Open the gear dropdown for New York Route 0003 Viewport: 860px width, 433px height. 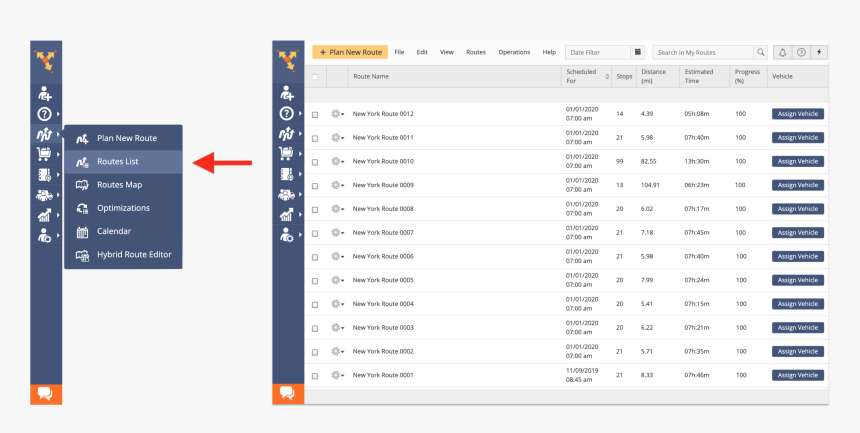(337, 328)
